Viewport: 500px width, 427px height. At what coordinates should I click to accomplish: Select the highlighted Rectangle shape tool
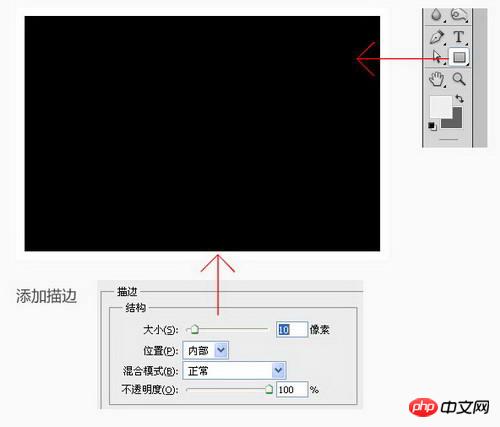[459, 57]
